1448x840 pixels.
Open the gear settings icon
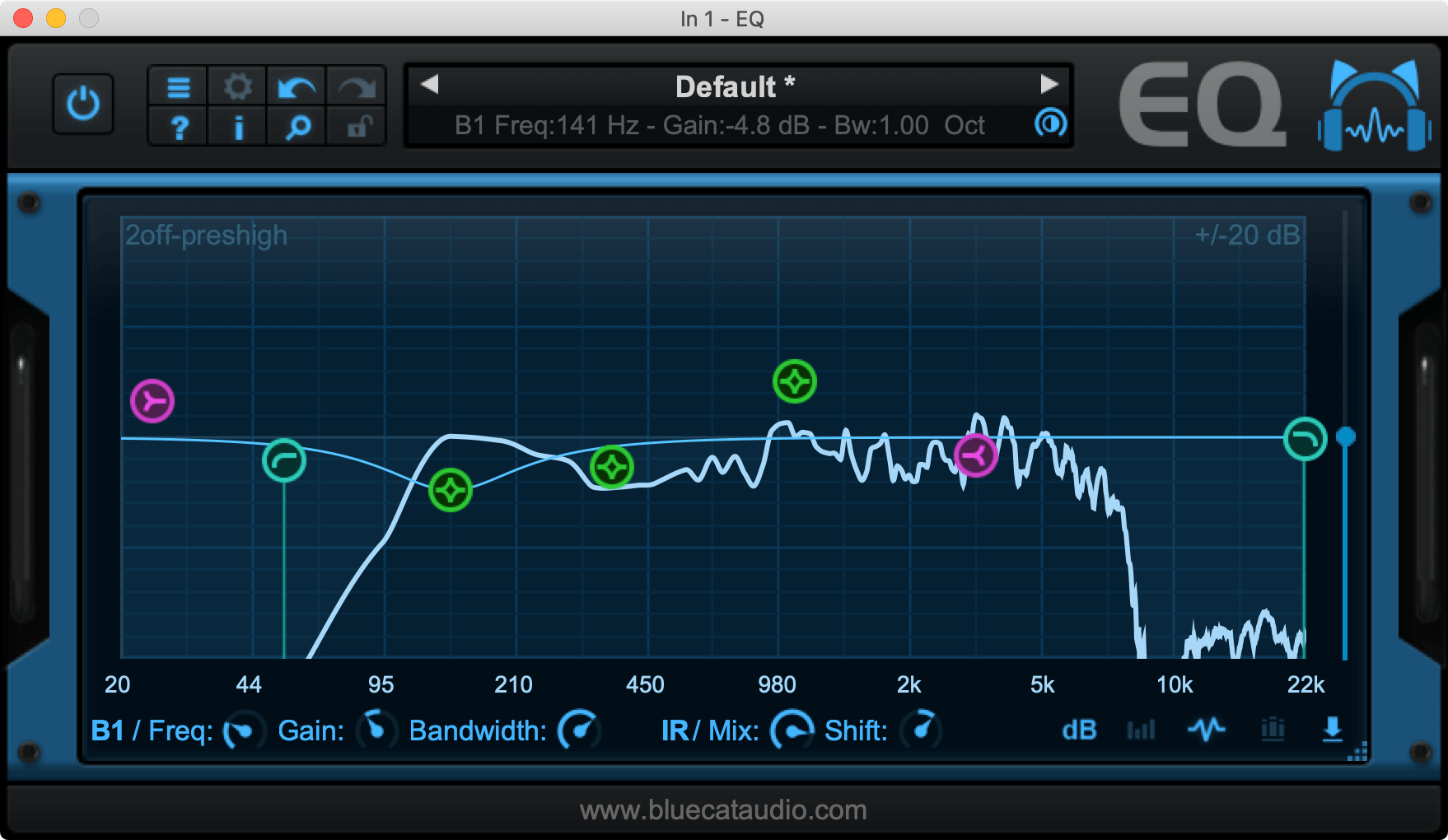238,86
